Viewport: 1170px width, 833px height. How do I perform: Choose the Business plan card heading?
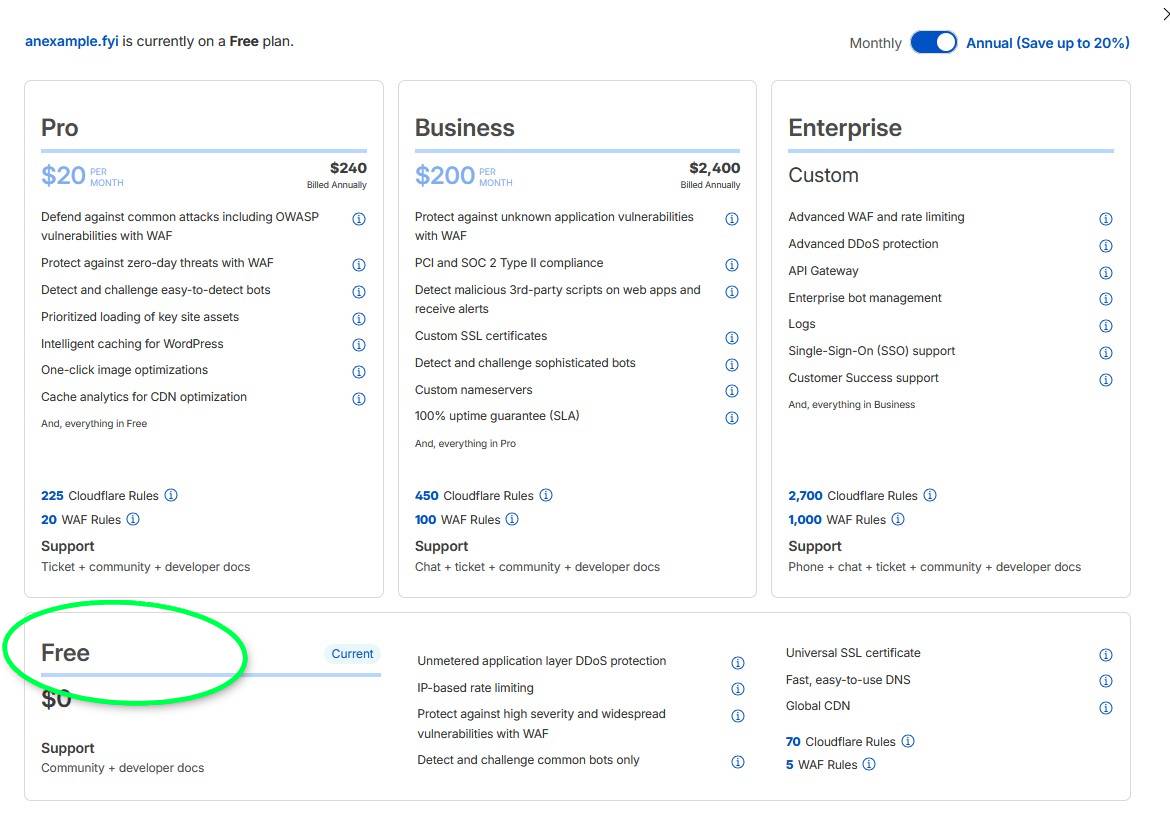tap(465, 128)
